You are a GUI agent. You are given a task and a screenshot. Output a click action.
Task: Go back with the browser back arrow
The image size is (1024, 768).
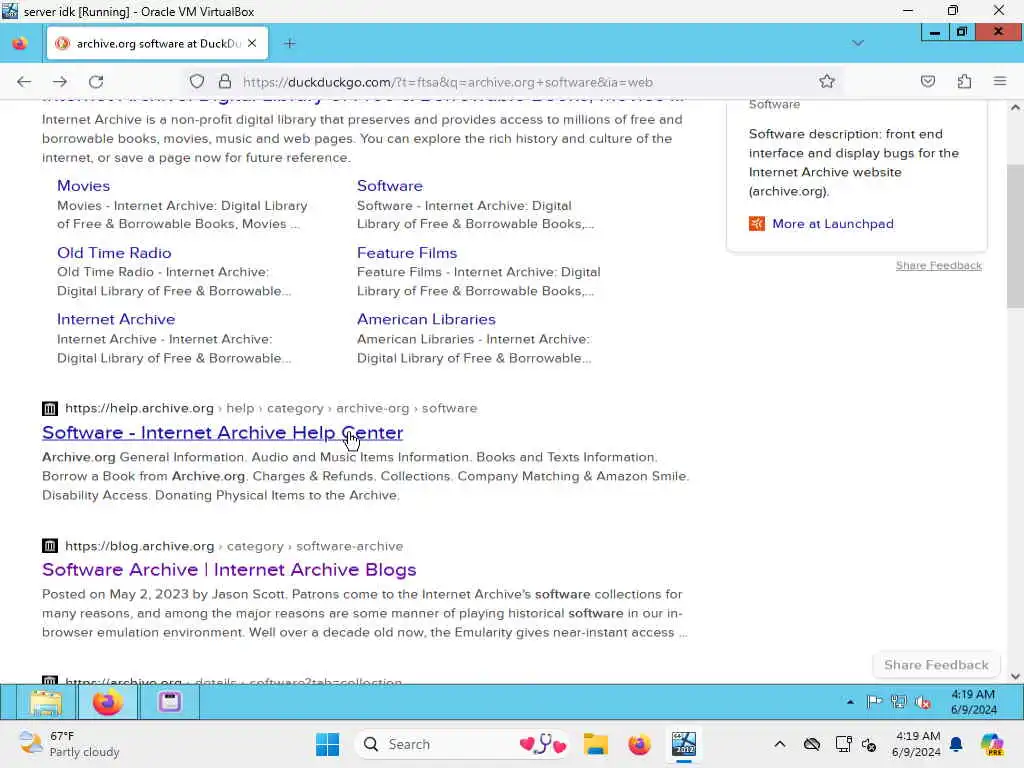pos(24,82)
